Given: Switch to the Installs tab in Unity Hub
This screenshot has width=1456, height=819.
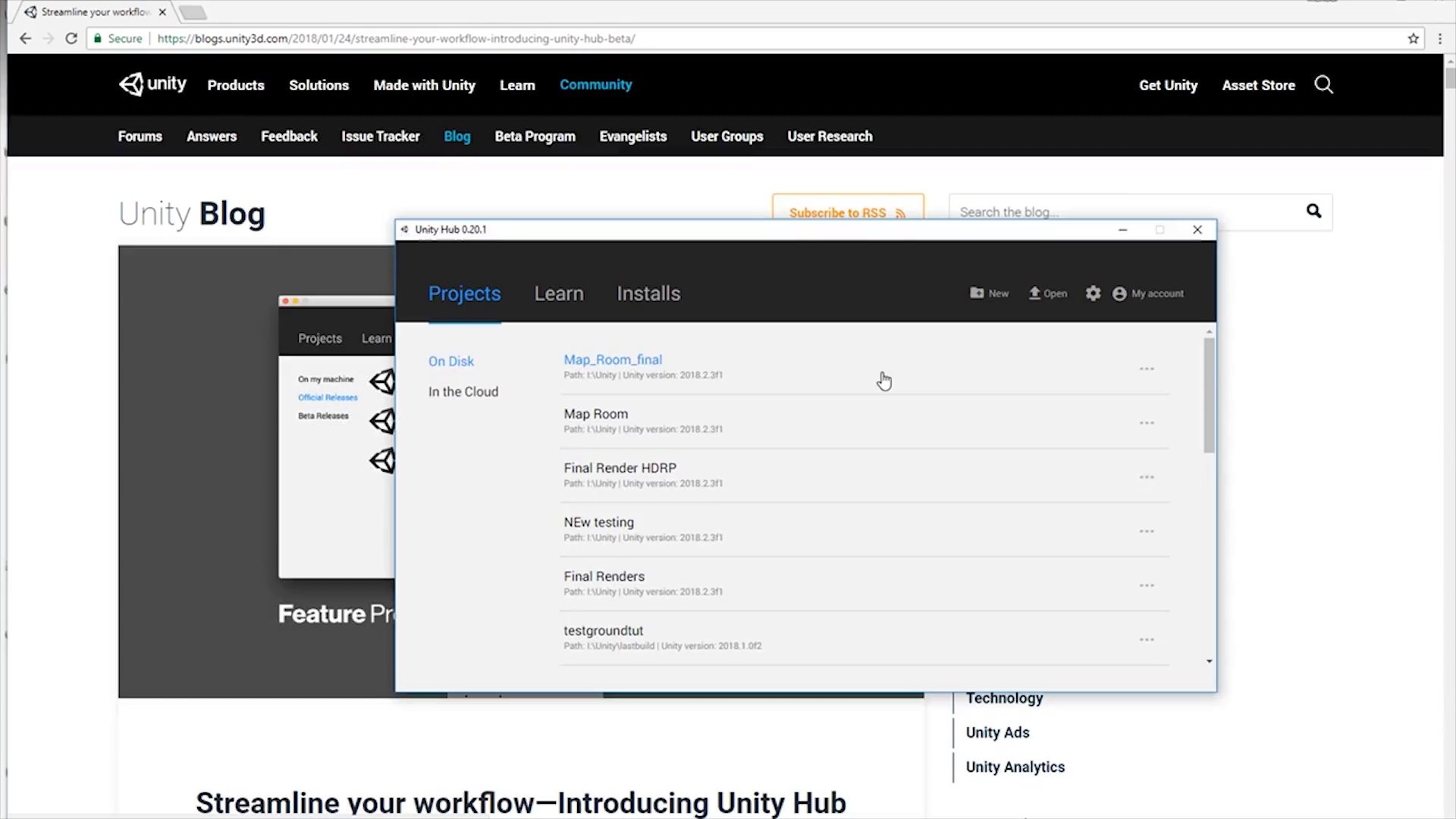Looking at the screenshot, I should click(648, 293).
